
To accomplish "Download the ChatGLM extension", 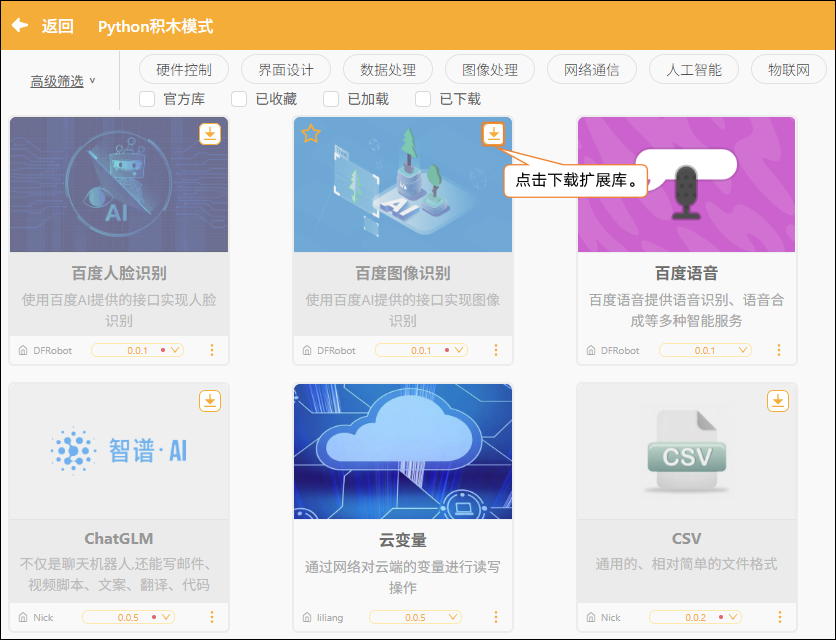I will (x=210, y=401).
